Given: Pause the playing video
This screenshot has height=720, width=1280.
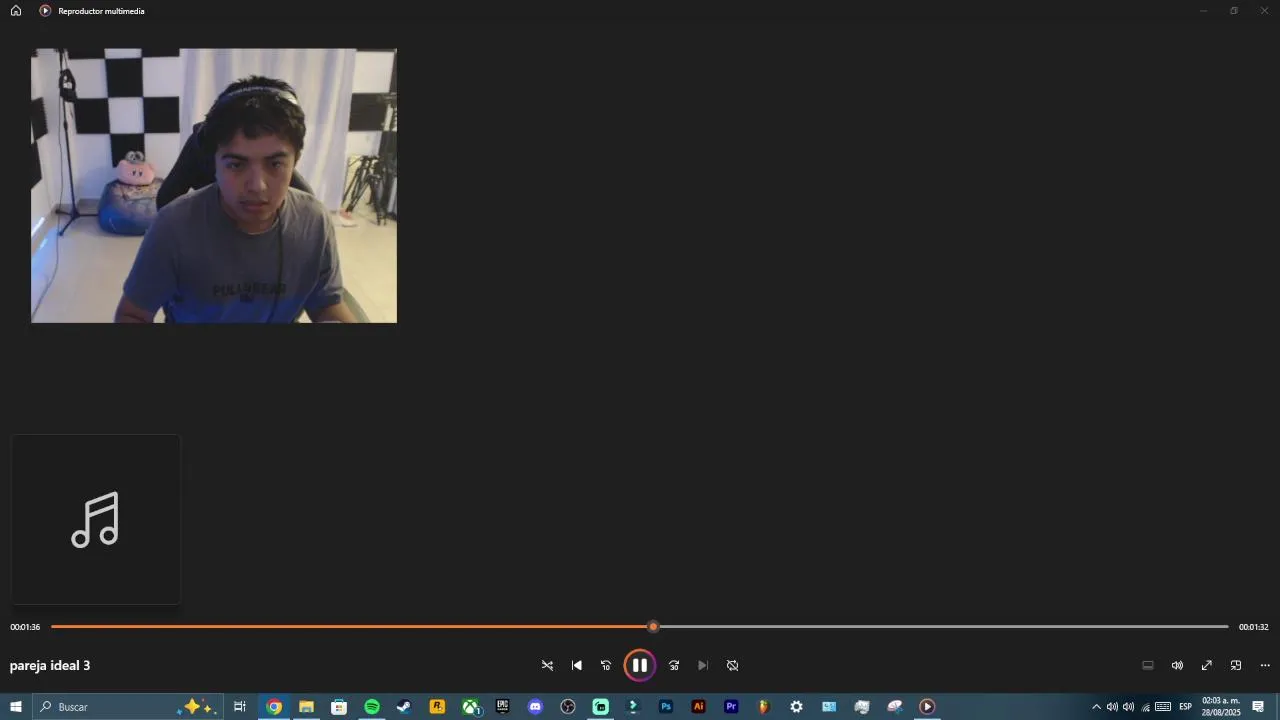Looking at the screenshot, I should pyautogui.click(x=640, y=665).
